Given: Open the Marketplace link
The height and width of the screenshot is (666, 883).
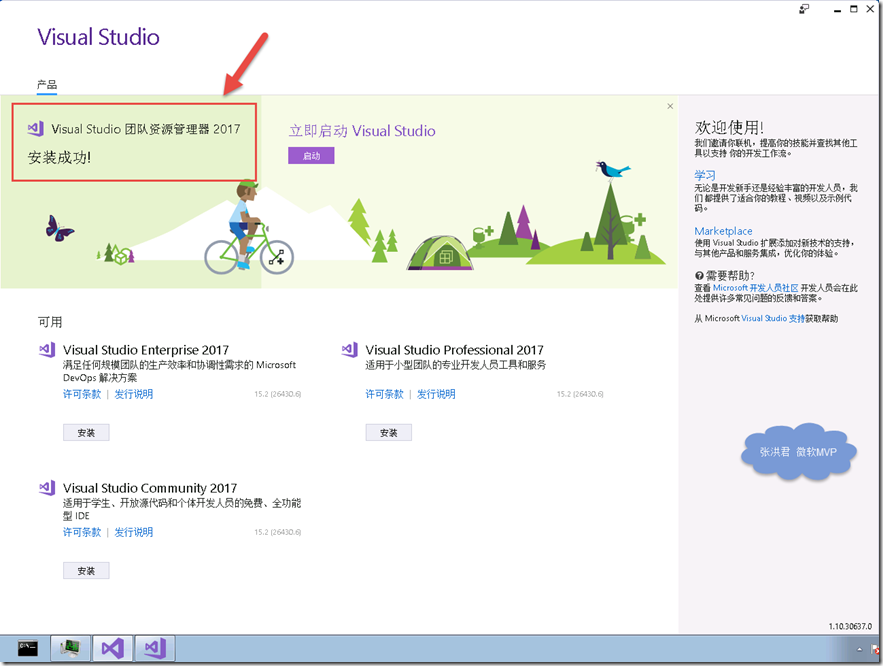Looking at the screenshot, I should [723, 231].
